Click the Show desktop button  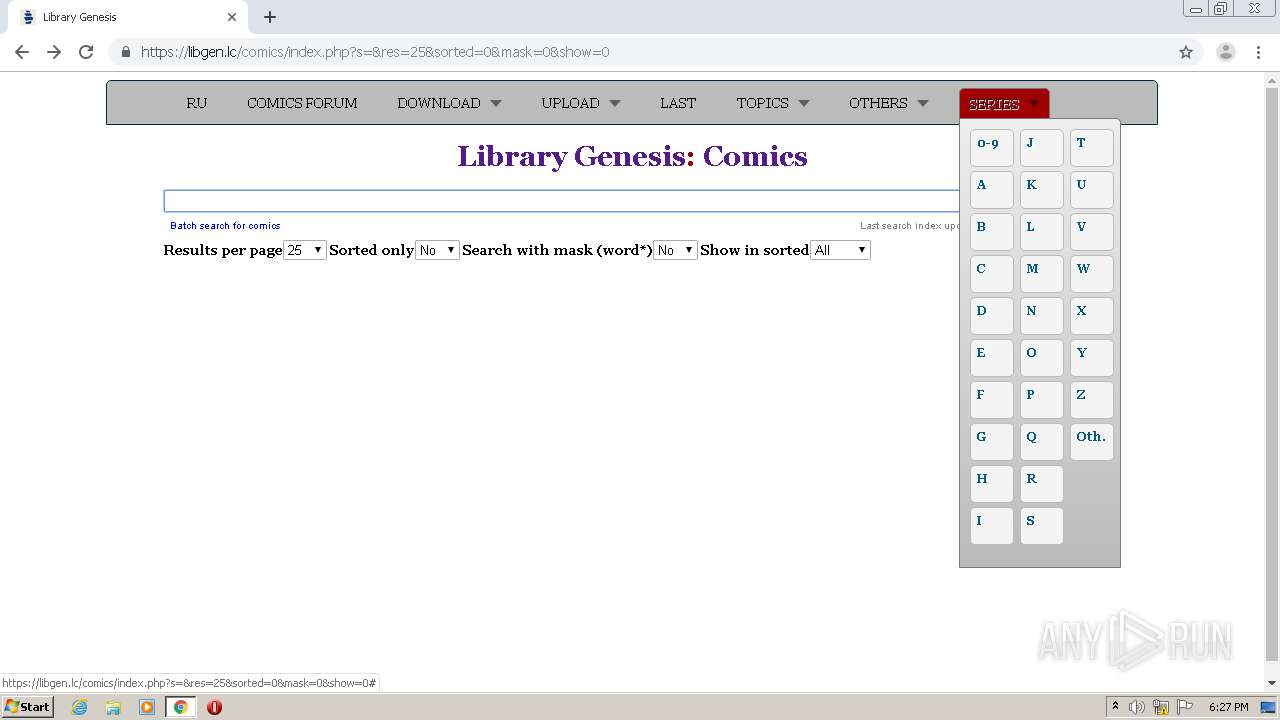coord(1269,707)
